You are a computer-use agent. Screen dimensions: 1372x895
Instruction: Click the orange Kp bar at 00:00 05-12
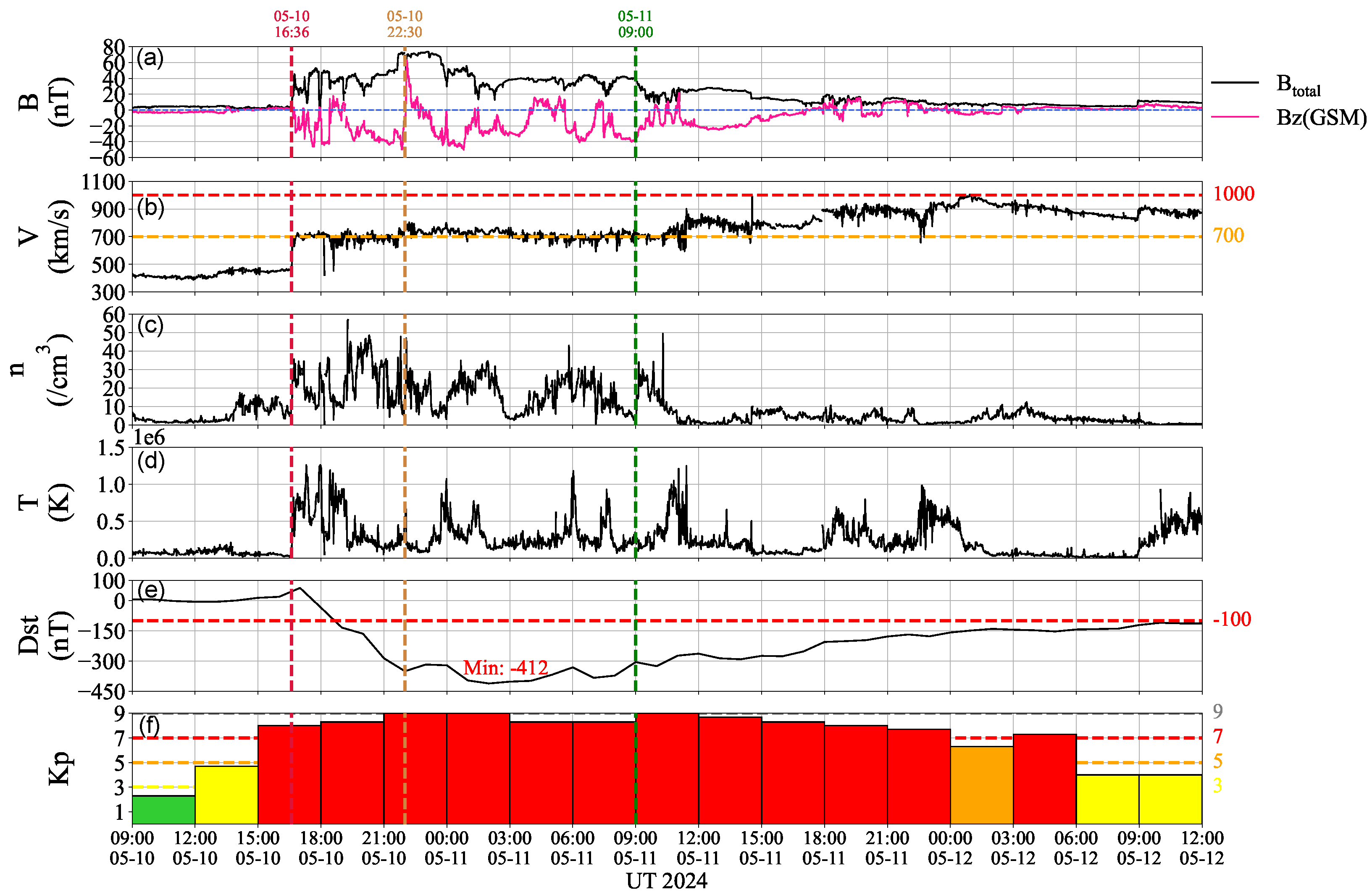(981, 785)
